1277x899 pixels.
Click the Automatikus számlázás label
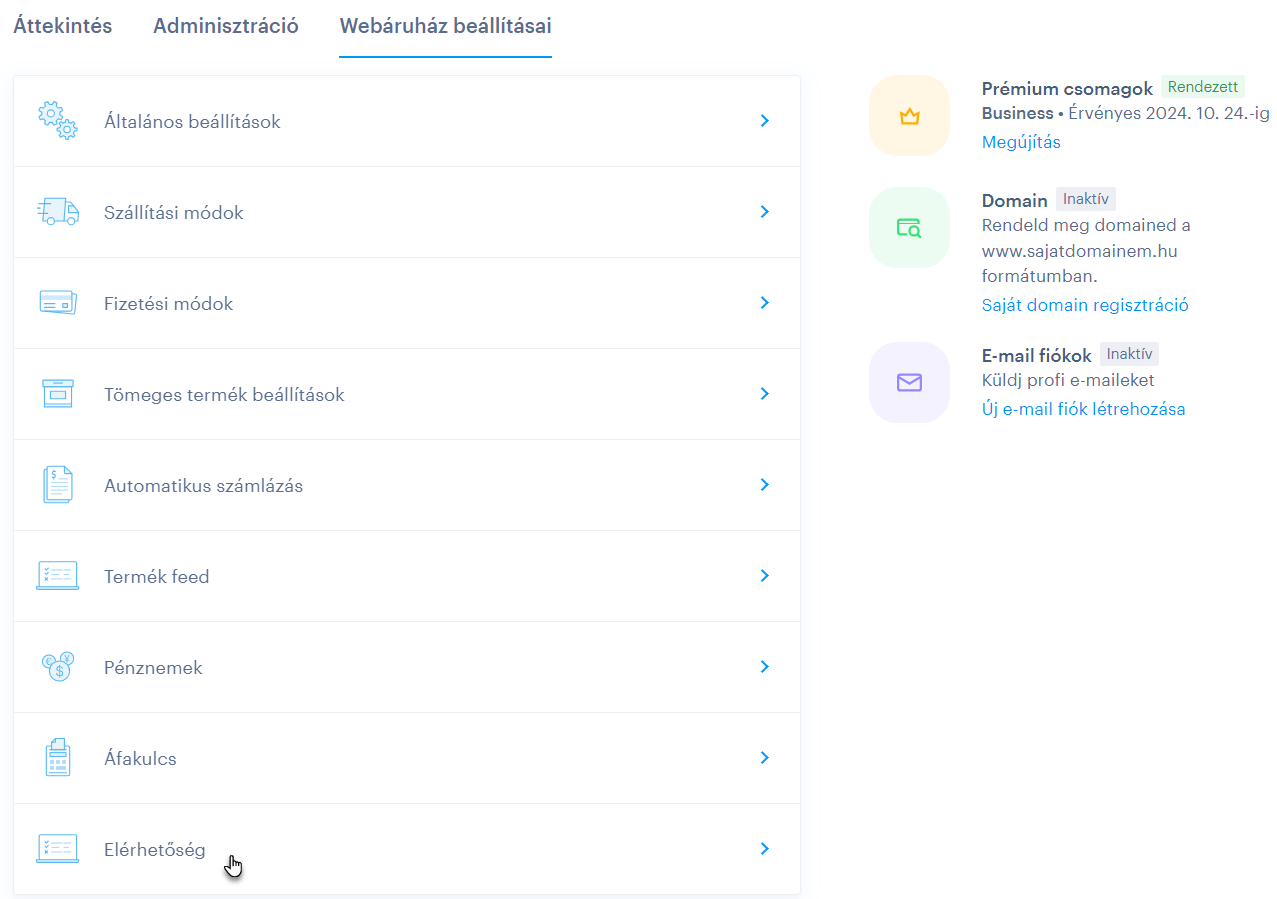point(203,486)
